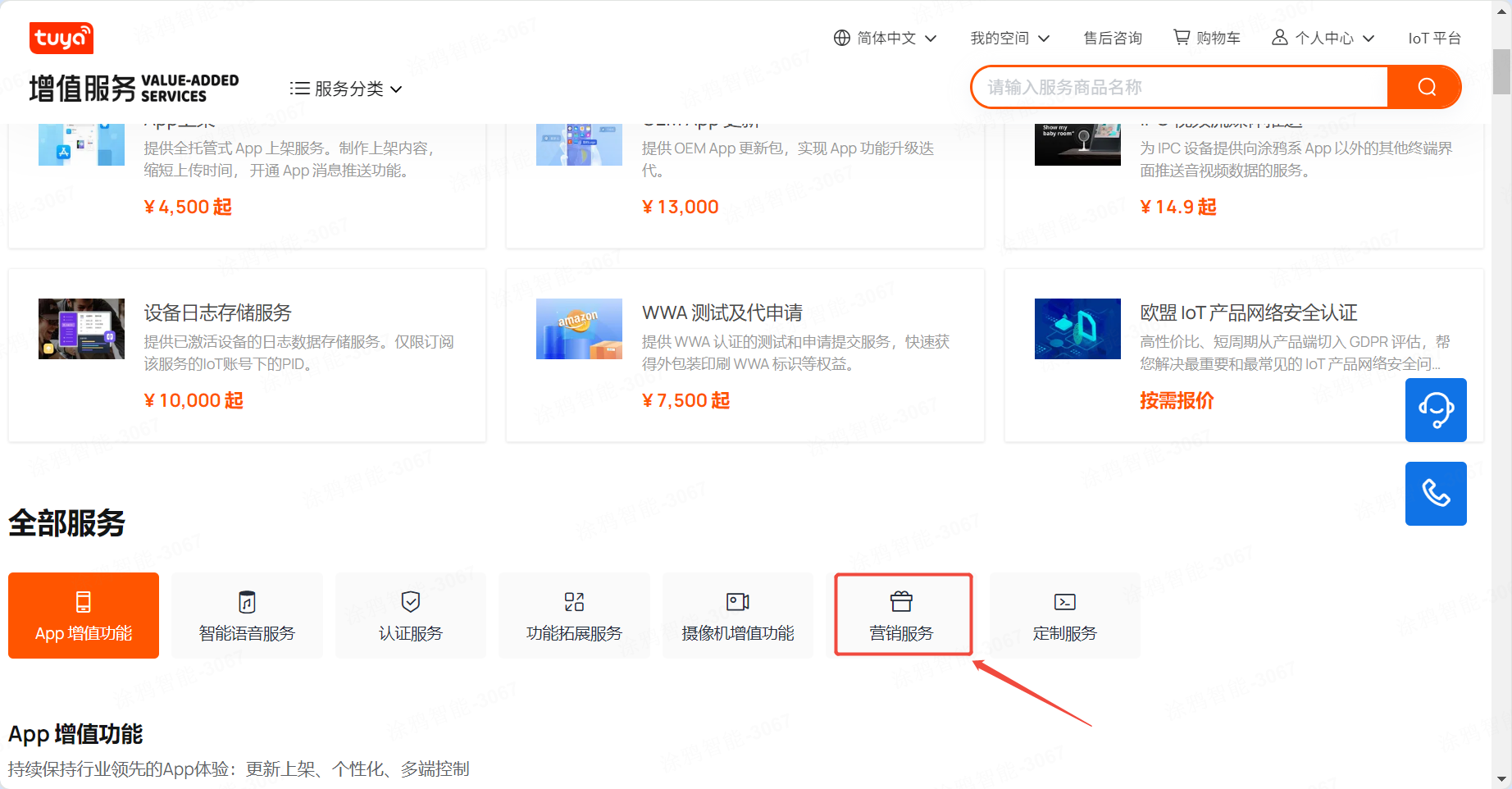Focus the 请输入服务商品名称 search field

click(1180, 87)
